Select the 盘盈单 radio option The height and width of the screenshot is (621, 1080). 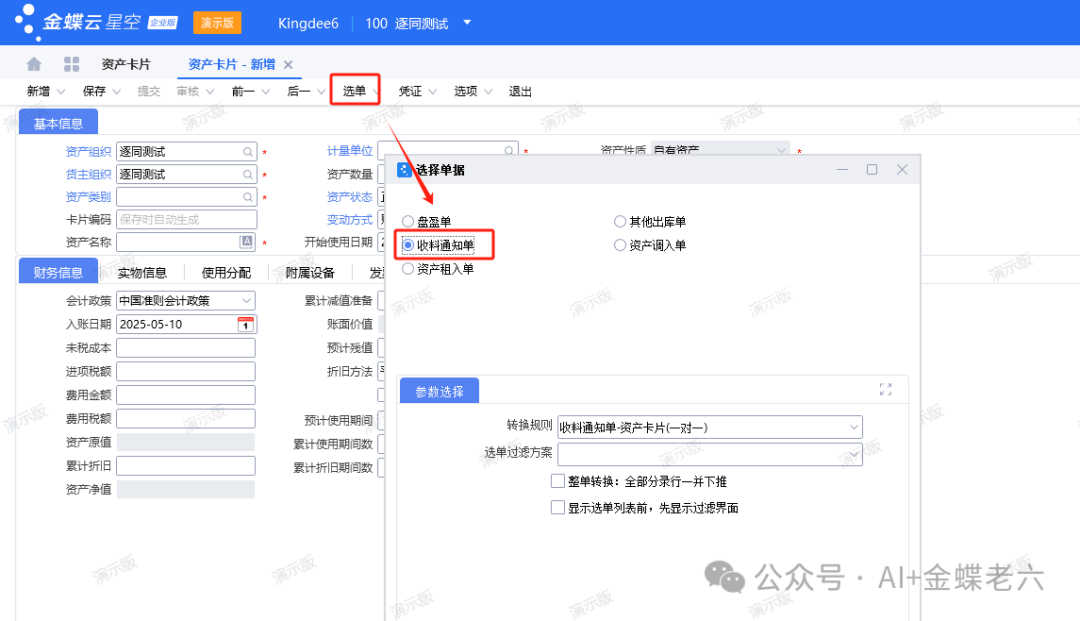(408, 221)
